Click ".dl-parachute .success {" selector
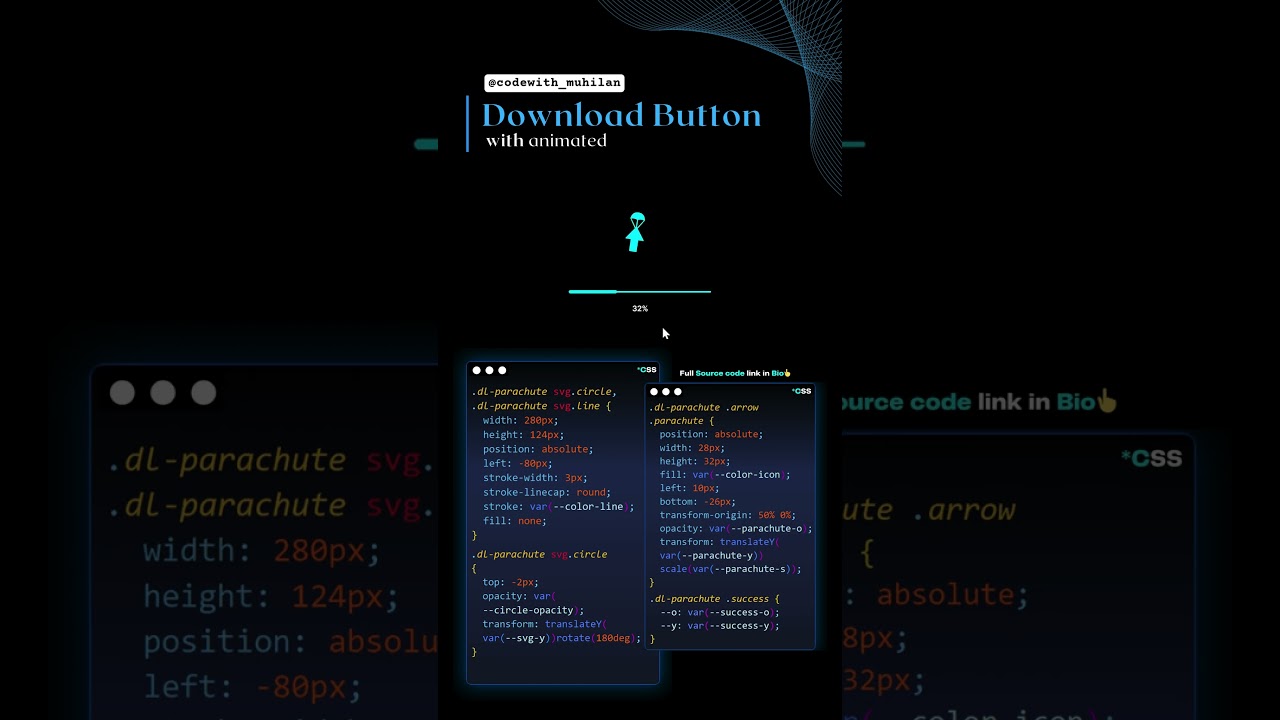The image size is (1280, 720). [714, 599]
